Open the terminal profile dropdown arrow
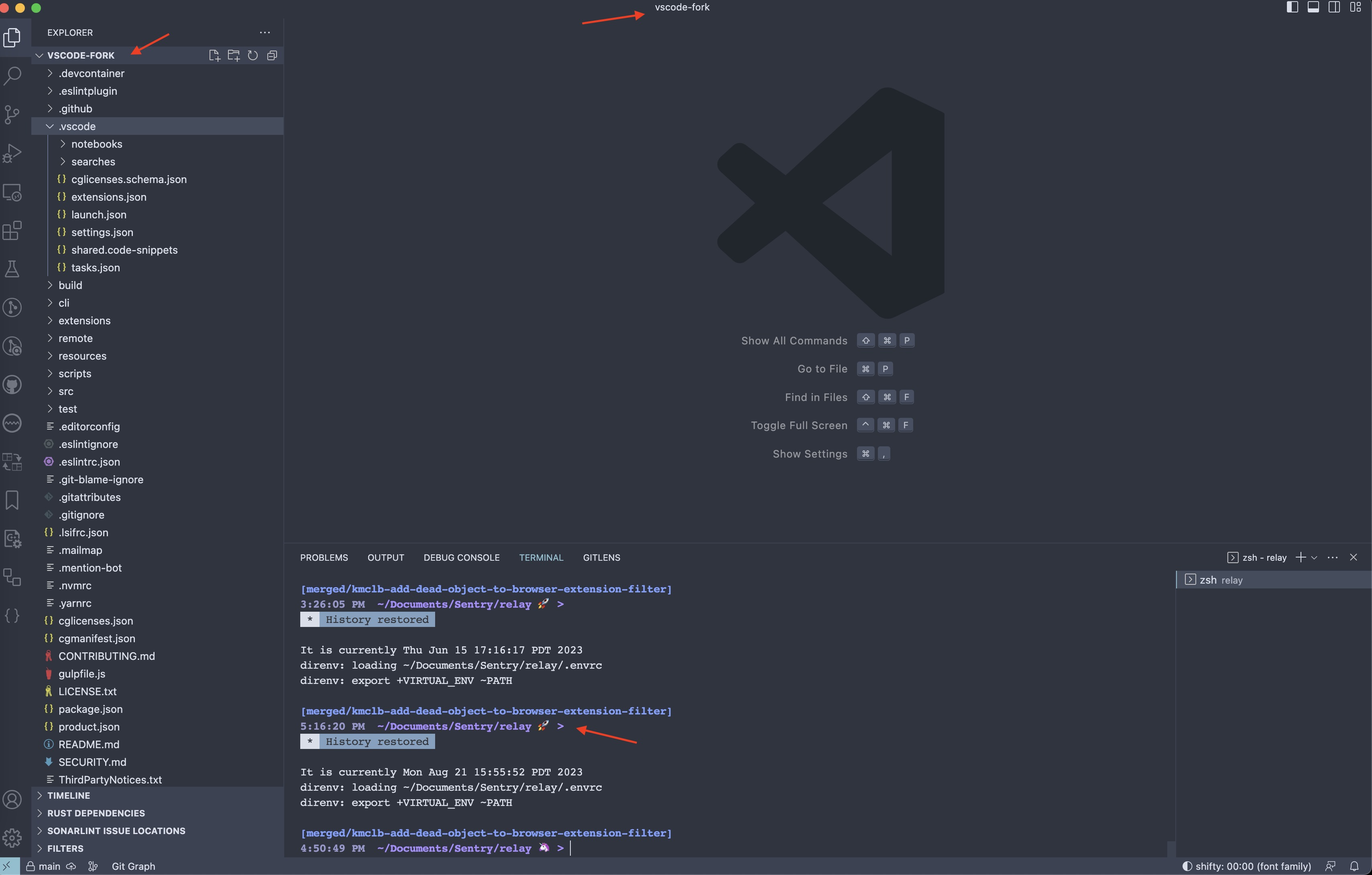Screen dimensions: 1372x875 [1314, 557]
